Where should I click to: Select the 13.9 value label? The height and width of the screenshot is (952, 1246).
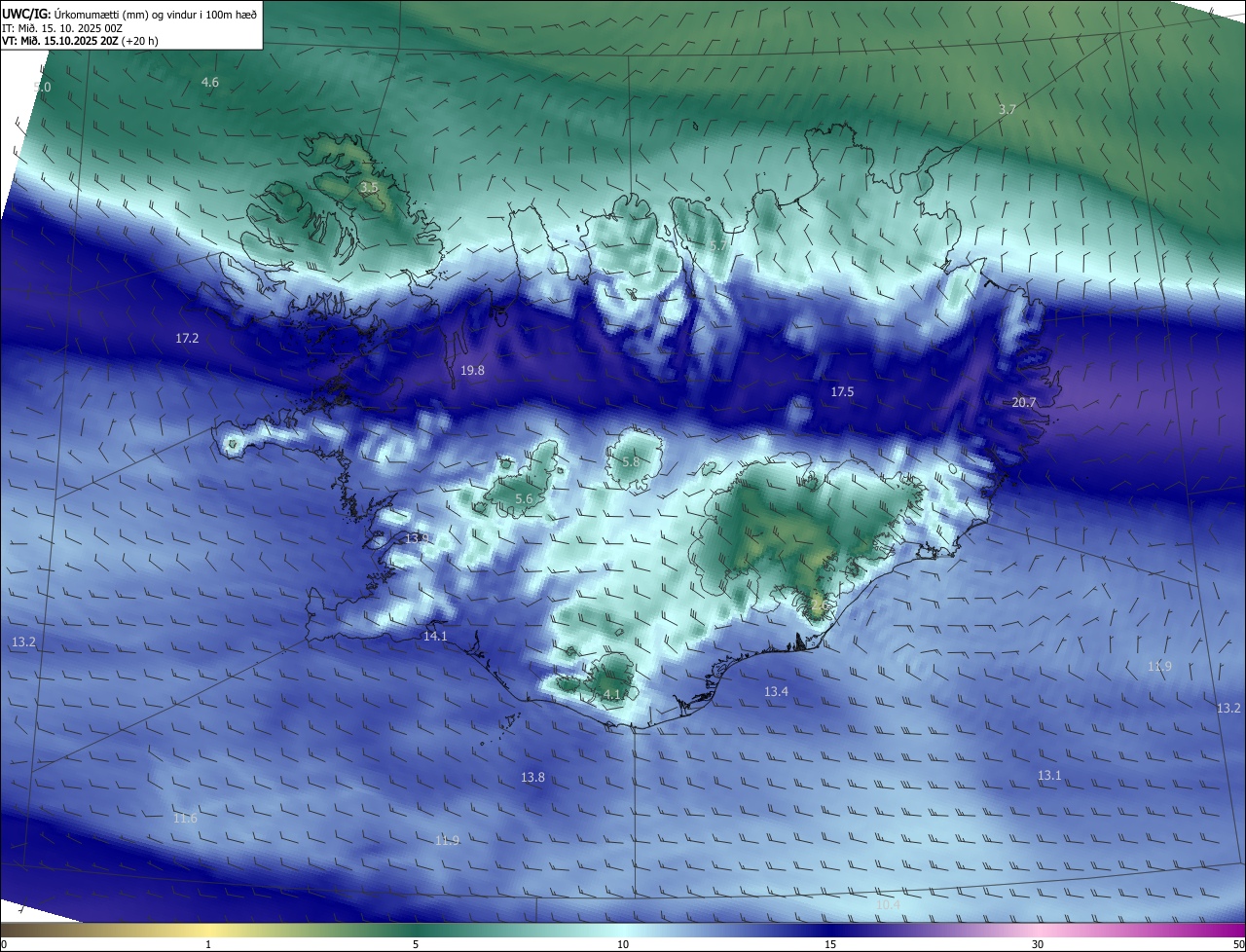tap(417, 537)
